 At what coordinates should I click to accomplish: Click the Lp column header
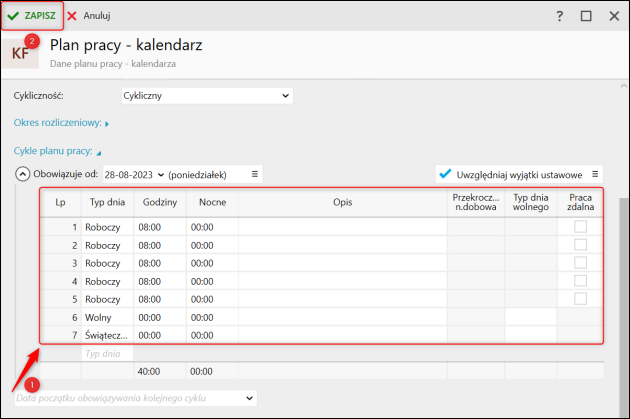[60, 202]
